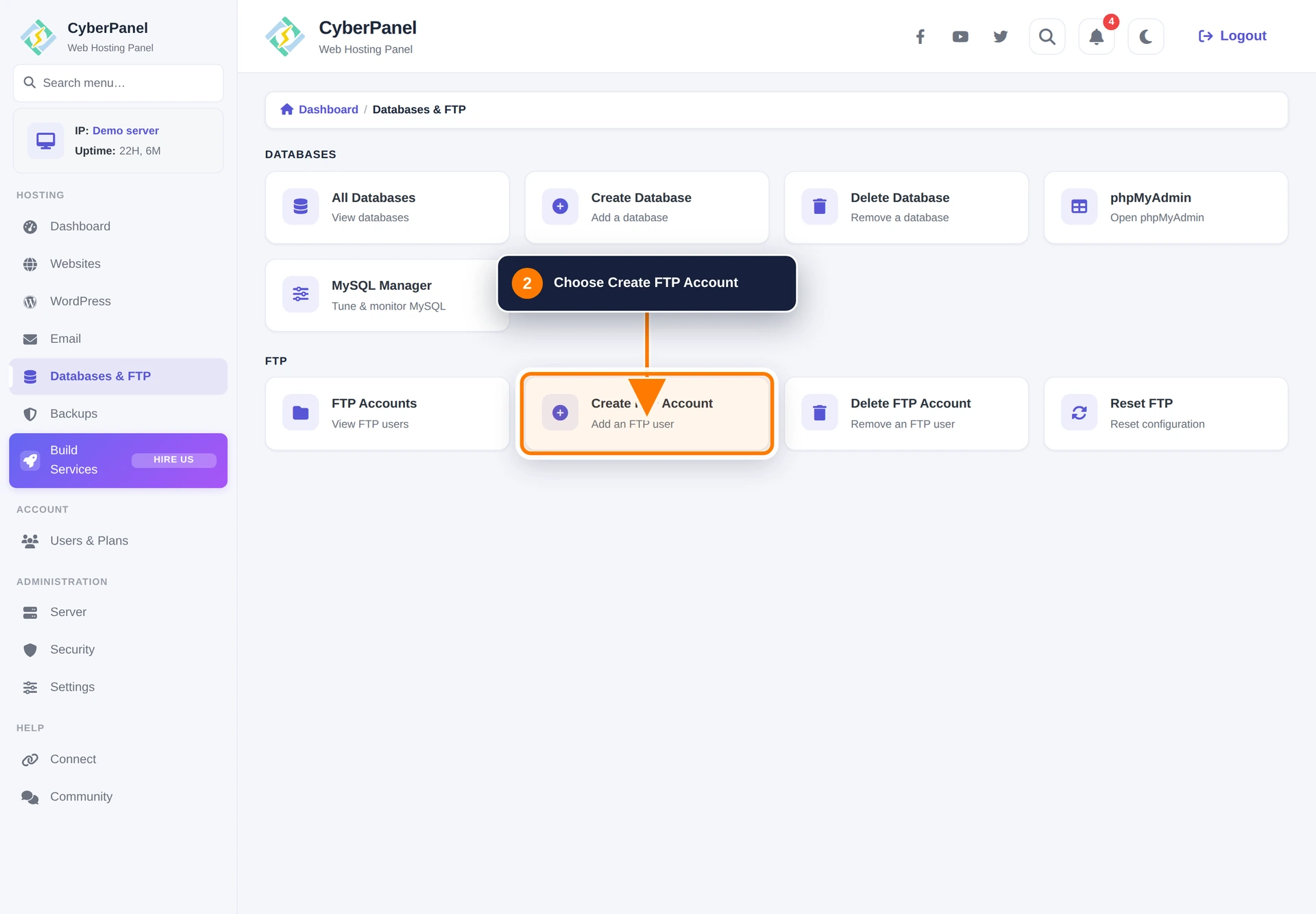Open the Create Database card
The image size is (1316, 914).
coord(647,208)
